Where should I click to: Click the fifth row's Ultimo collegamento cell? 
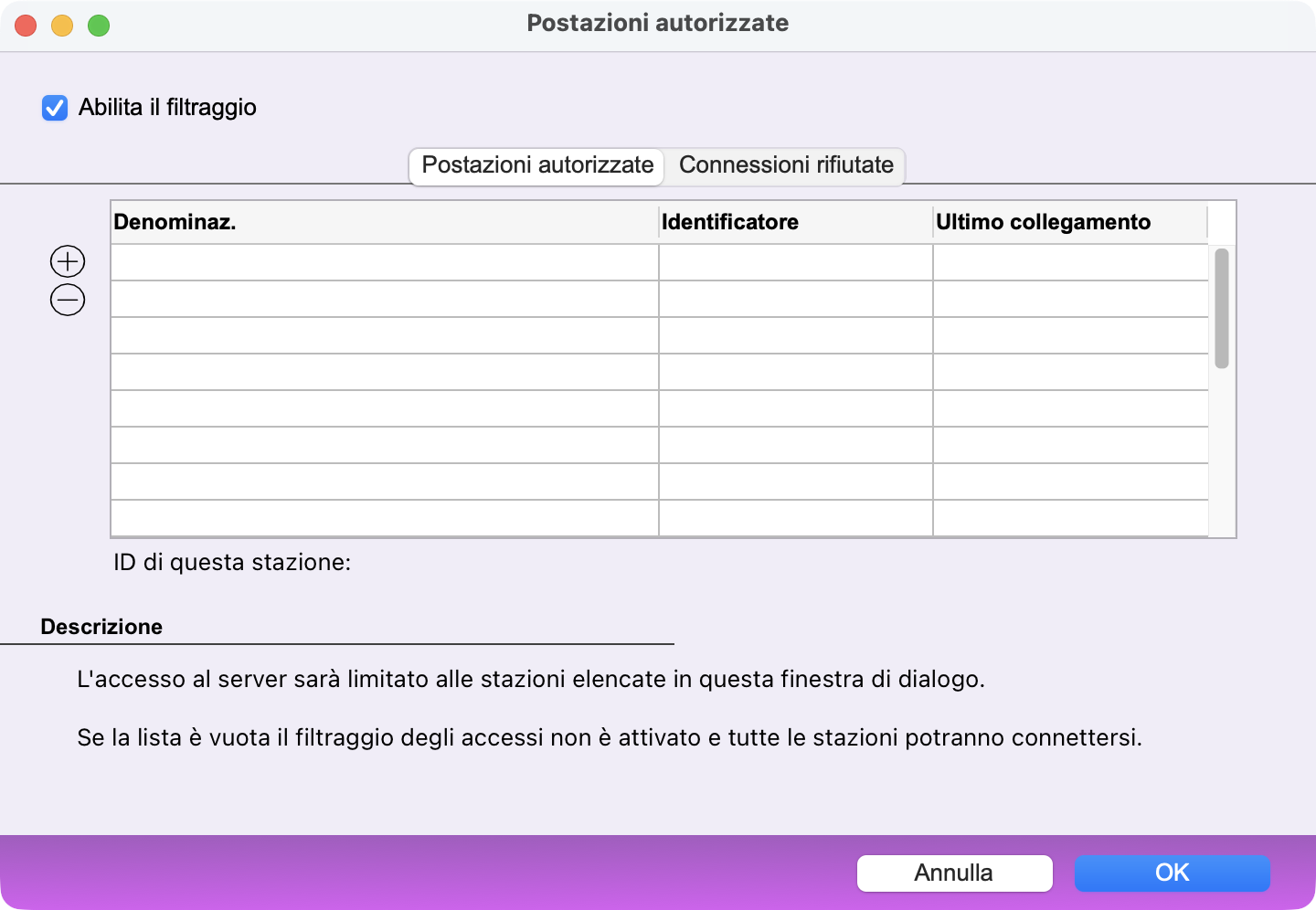coord(1069,408)
